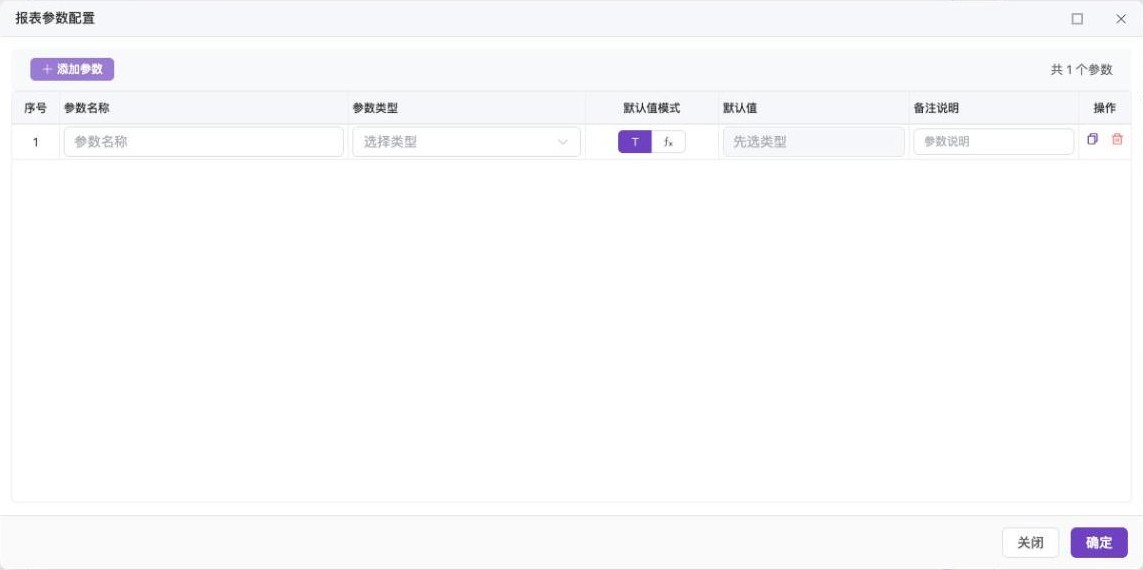
Task: Select the T text default-value mode
Action: click(635, 142)
